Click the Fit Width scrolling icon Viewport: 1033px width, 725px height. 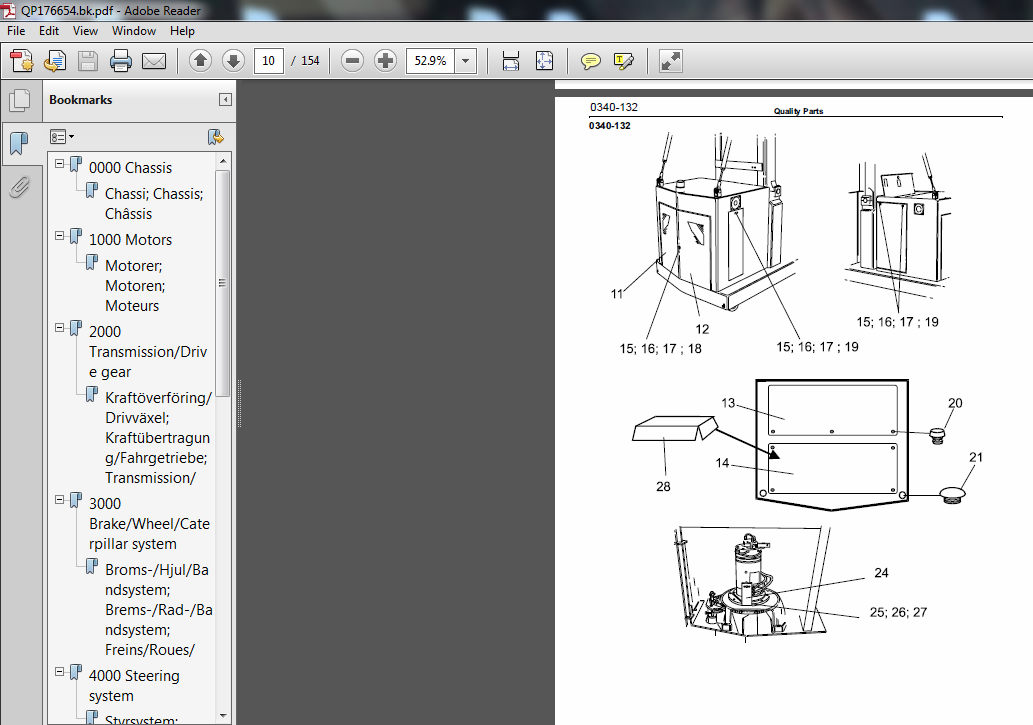[x=511, y=61]
